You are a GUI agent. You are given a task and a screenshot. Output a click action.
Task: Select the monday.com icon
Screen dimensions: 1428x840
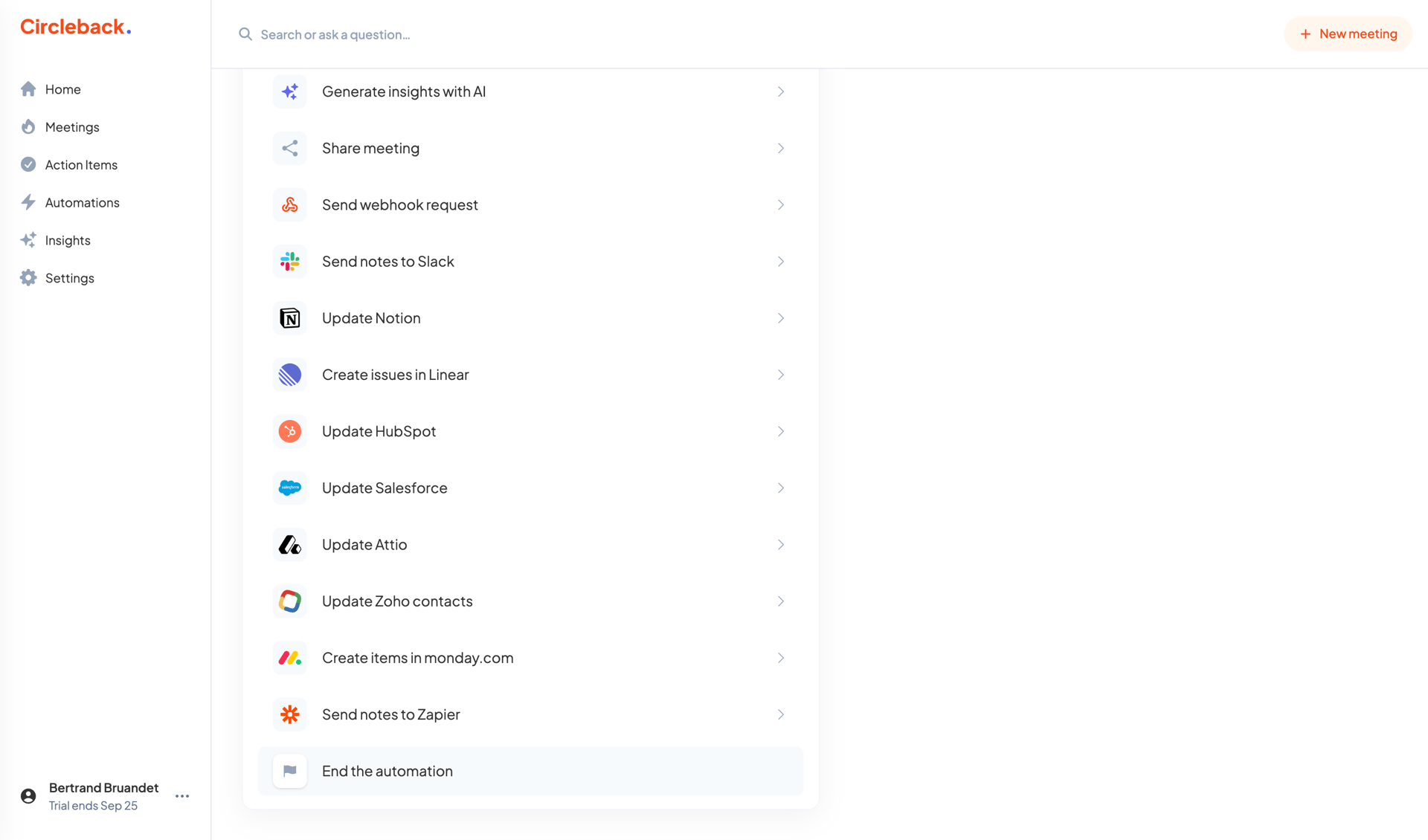[x=289, y=658]
